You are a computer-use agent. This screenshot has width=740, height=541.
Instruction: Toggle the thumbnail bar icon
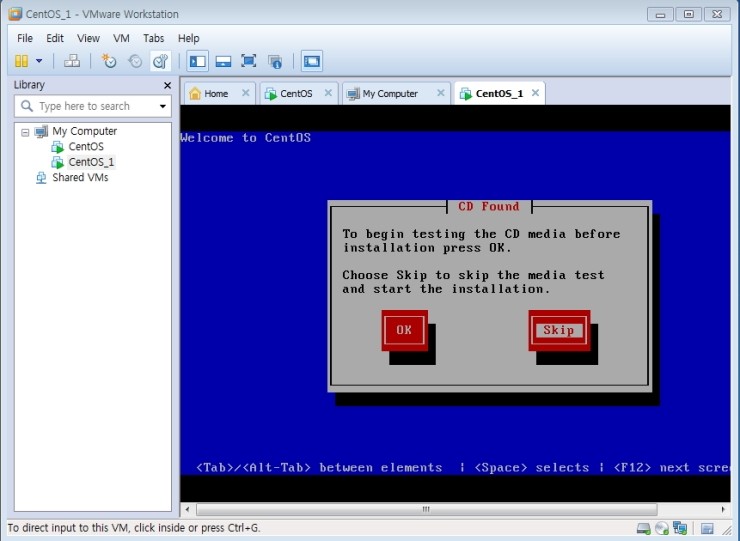point(223,61)
